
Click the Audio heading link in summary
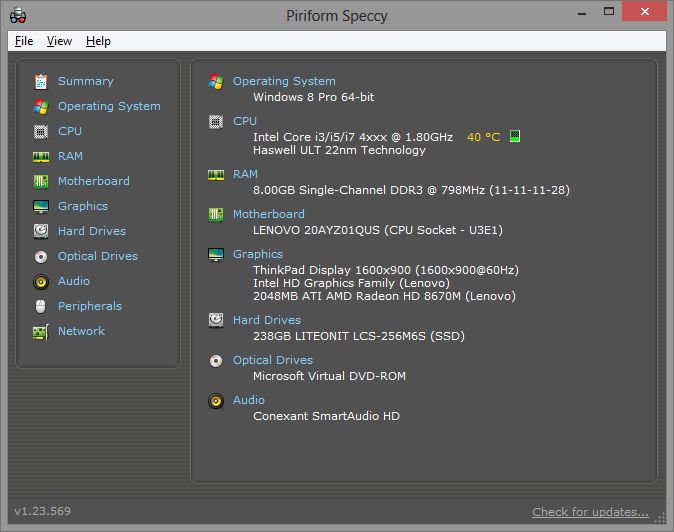[x=249, y=400]
